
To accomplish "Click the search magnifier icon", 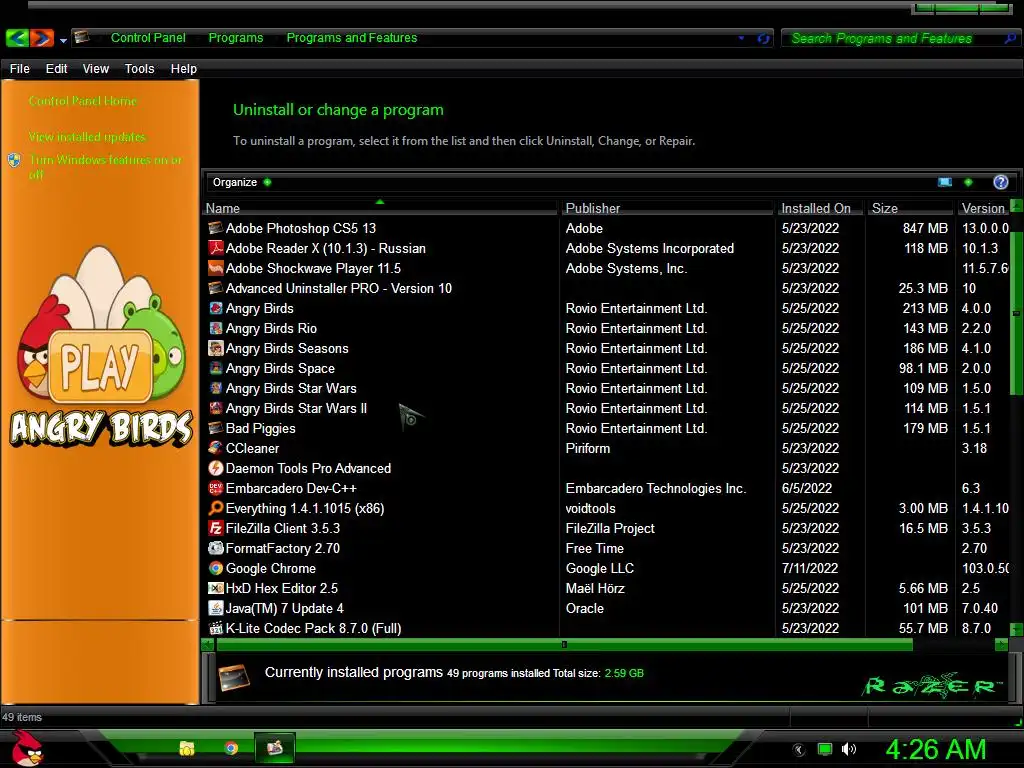I will click(1010, 39).
